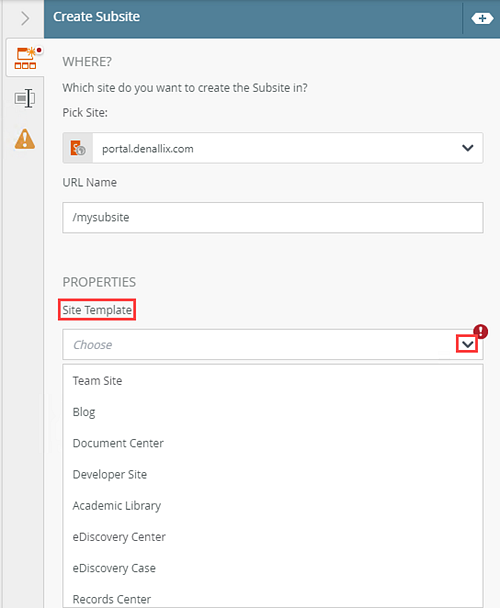
Task: Click the Choose site template combo box
Action: [x=273, y=345]
